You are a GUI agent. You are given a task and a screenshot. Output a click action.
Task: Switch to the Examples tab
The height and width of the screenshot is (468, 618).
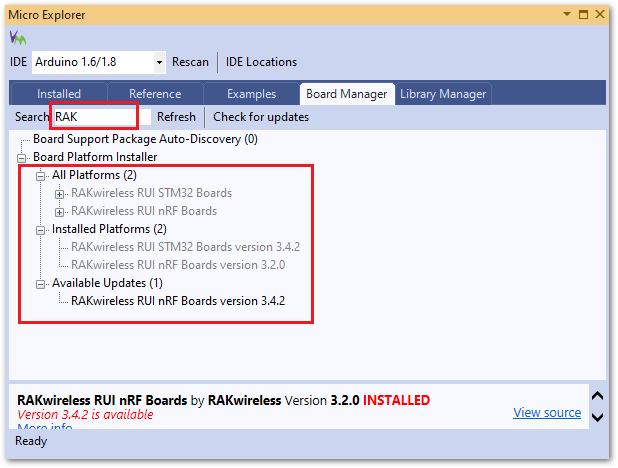pos(251,94)
